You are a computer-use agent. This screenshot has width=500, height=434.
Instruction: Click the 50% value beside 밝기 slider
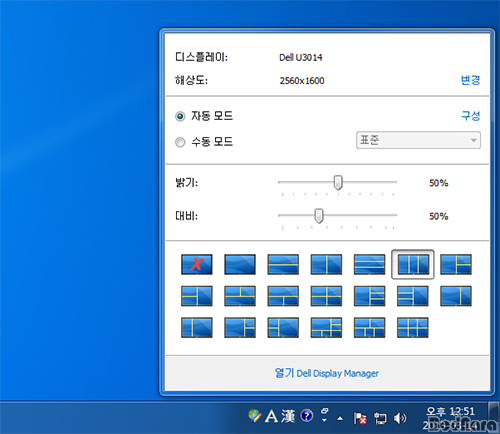(439, 183)
